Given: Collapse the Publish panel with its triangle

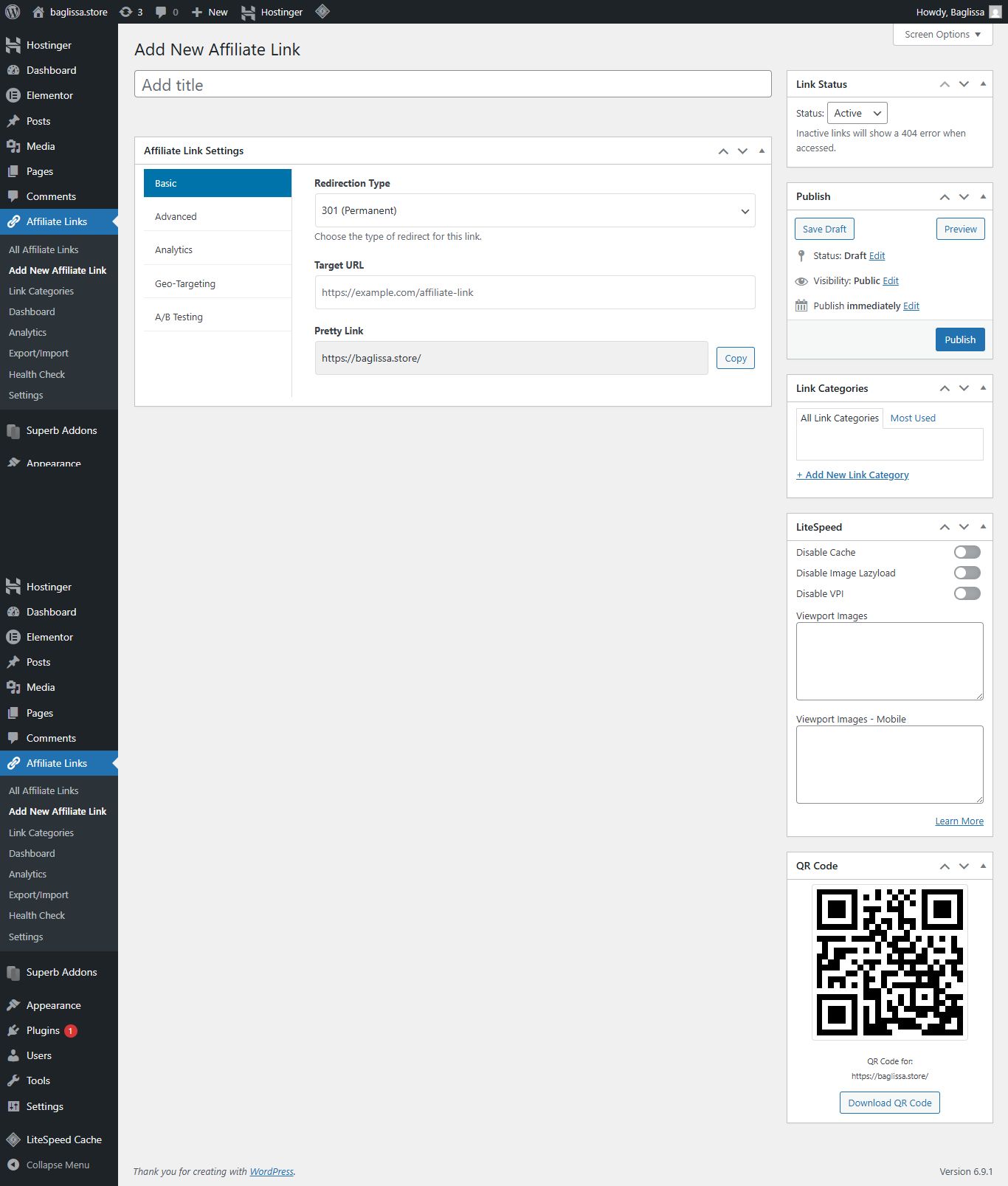Looking at the screenshot, I should click(x=983, y=196).
